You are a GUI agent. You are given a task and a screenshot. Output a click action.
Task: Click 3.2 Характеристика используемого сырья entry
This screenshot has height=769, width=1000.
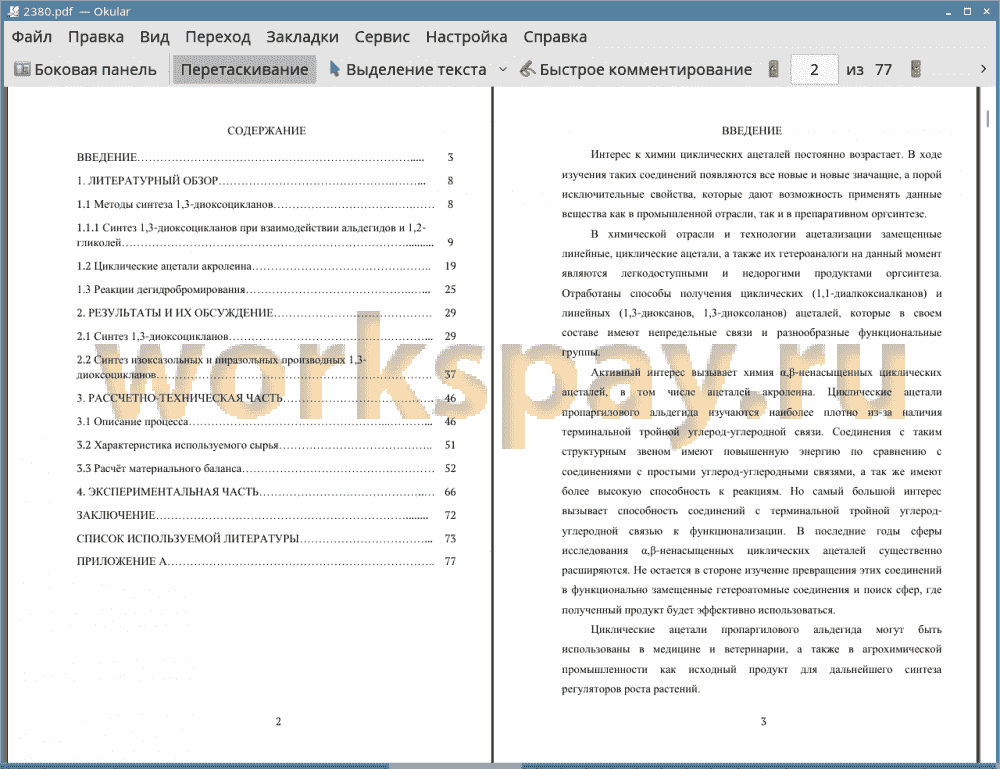266,445
